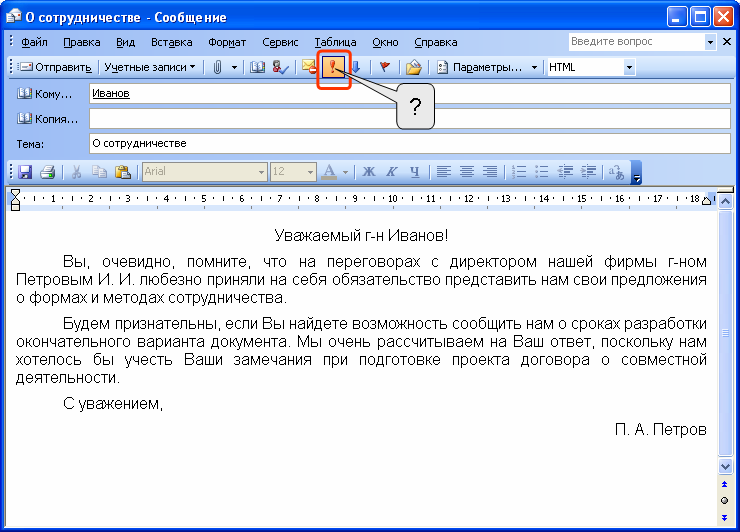Toggle bulleted list
This screenshot has width=740, height=532.
[542, 172]
